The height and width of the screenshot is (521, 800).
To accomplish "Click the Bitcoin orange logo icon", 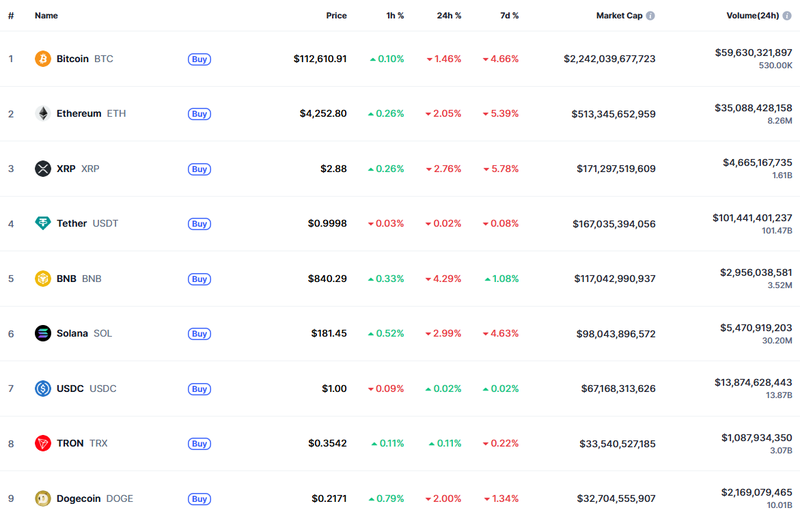I will pos(43,59).
